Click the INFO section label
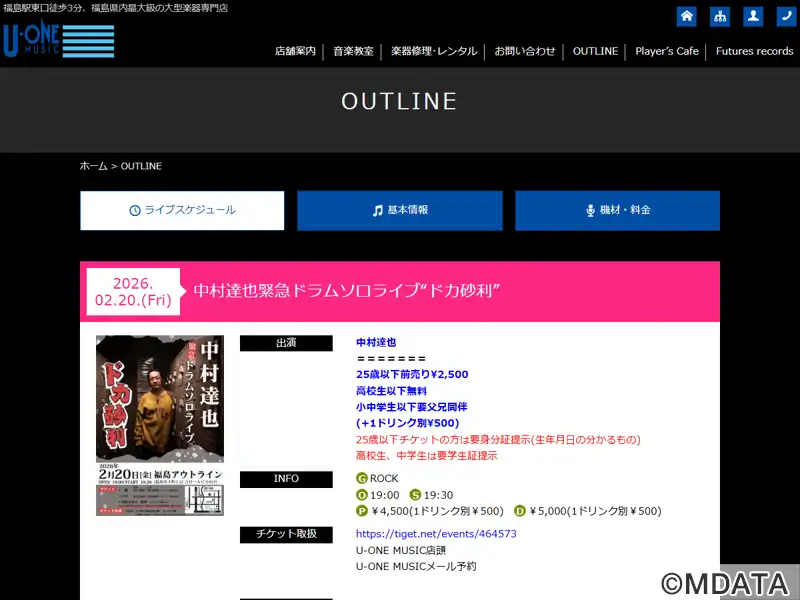This screenshot has width=800, height=600. [286, 479]
